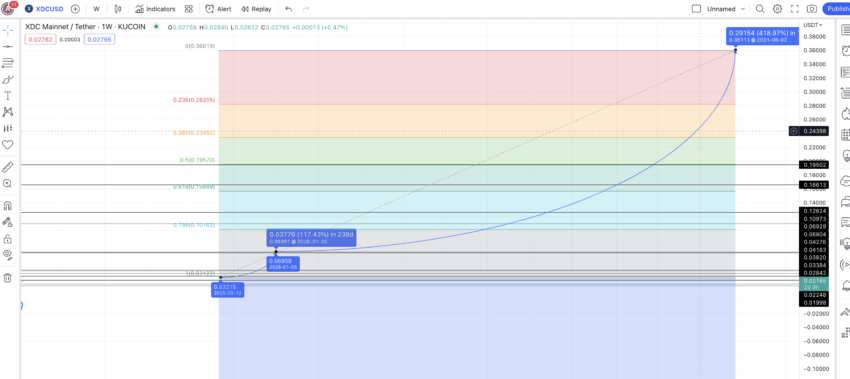Open the Unnamed layout dropdown
This screenshot has height=379, width=850.
point(727,9)
